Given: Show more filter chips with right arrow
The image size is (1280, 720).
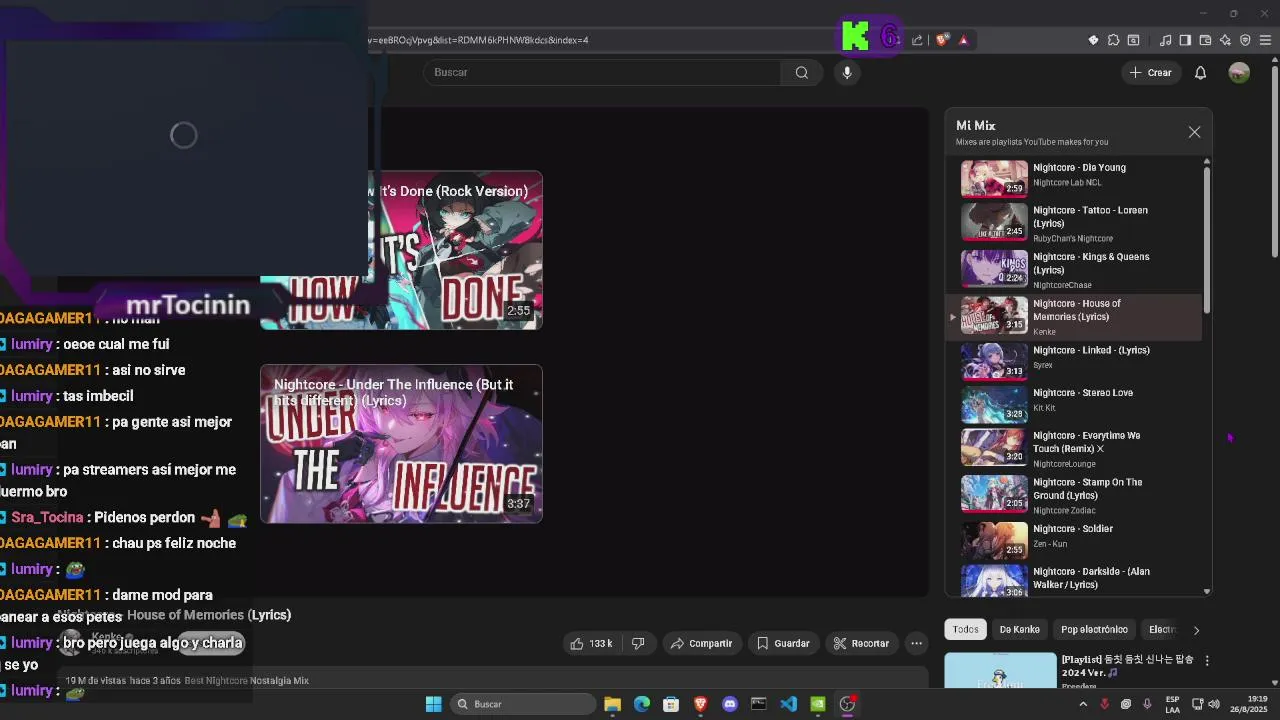Looking at the screenshot, I should coord(1196,629).
